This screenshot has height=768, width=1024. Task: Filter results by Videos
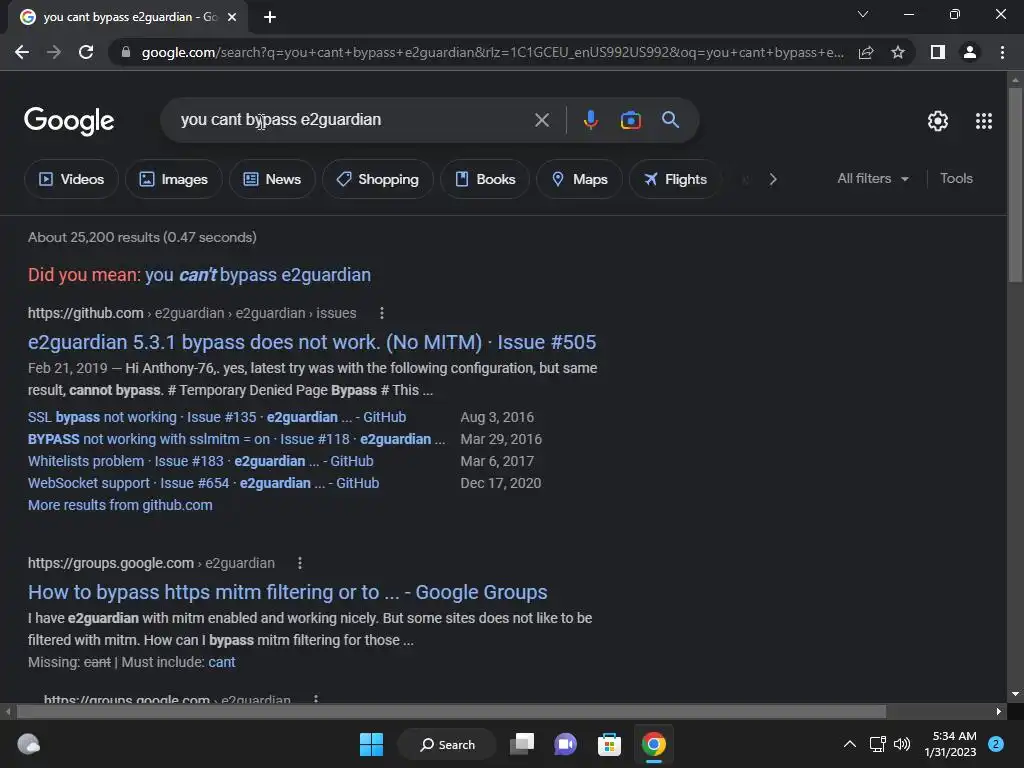pos(71,179)
